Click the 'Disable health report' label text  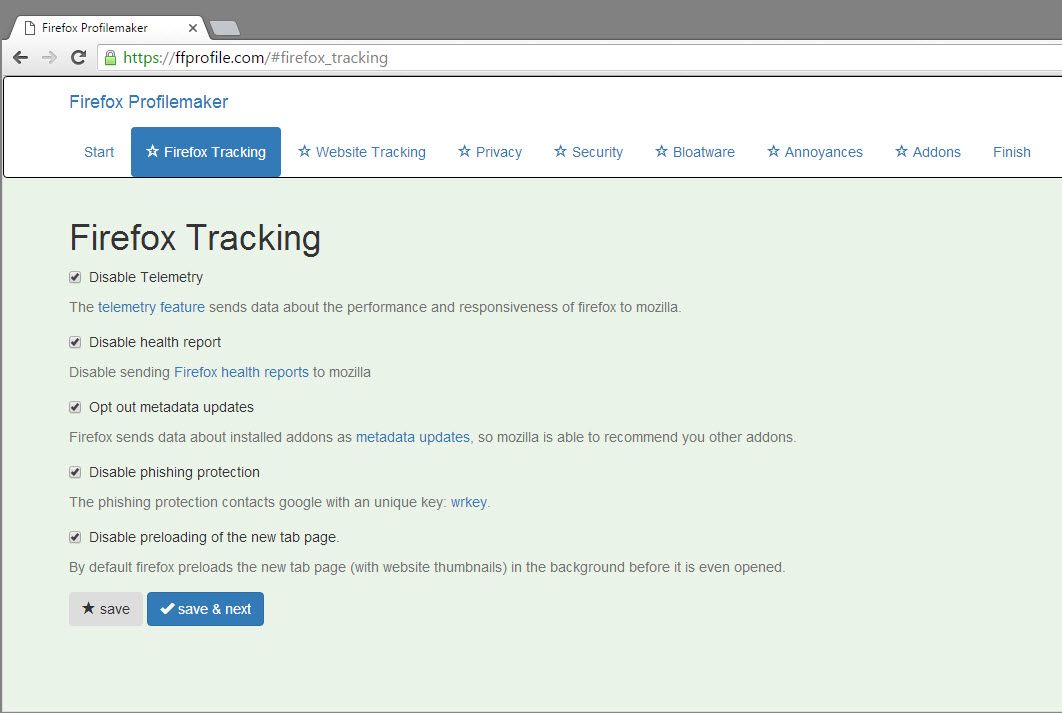tap(155, 342)
